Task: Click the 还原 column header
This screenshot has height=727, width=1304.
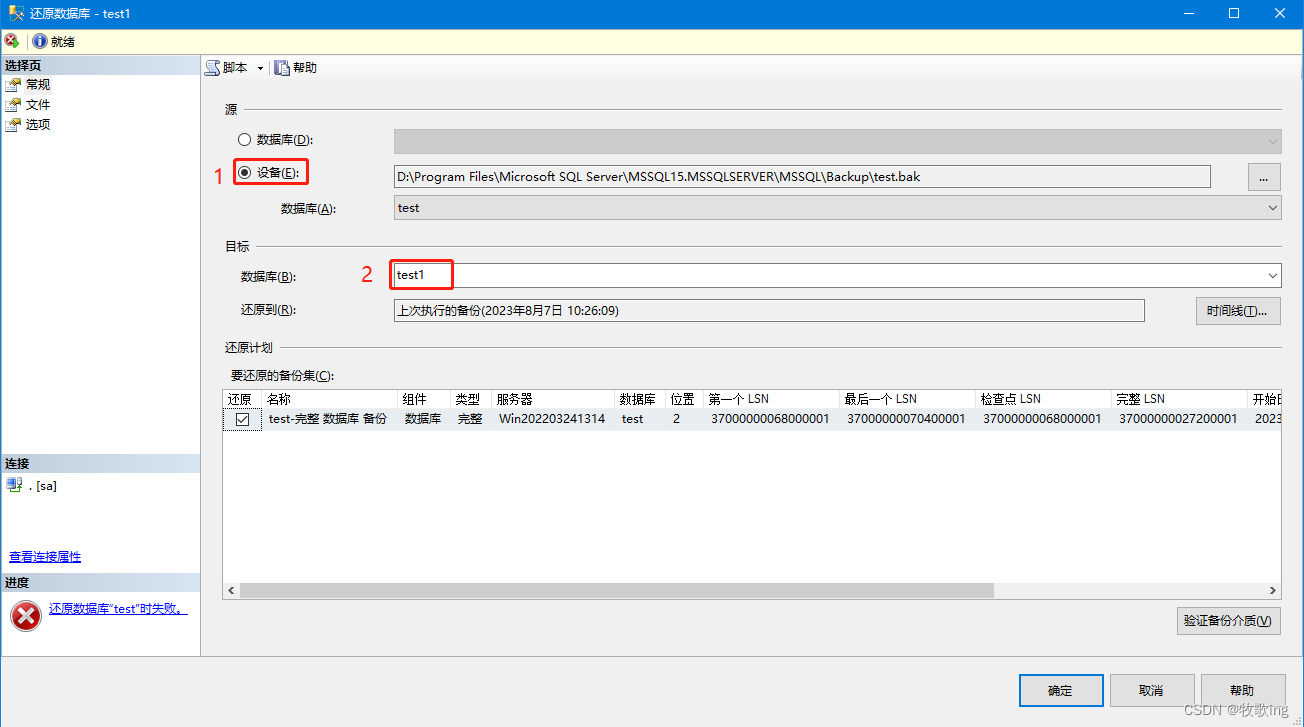Action: point(242,399)
